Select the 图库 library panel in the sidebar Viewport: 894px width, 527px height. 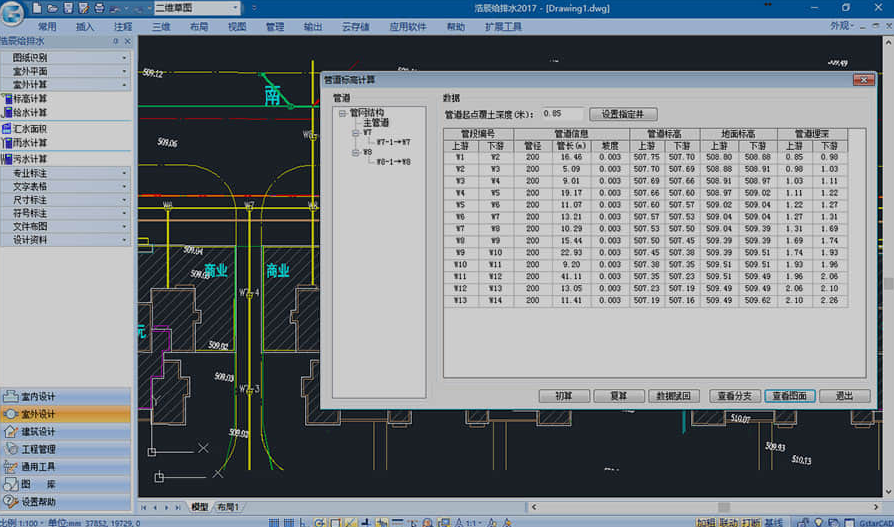pyautogui.click(x=66, y=484)
